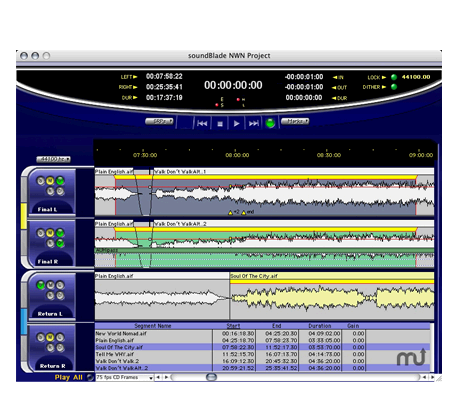Click the 08:00:00 position on the time ruler

237,155
